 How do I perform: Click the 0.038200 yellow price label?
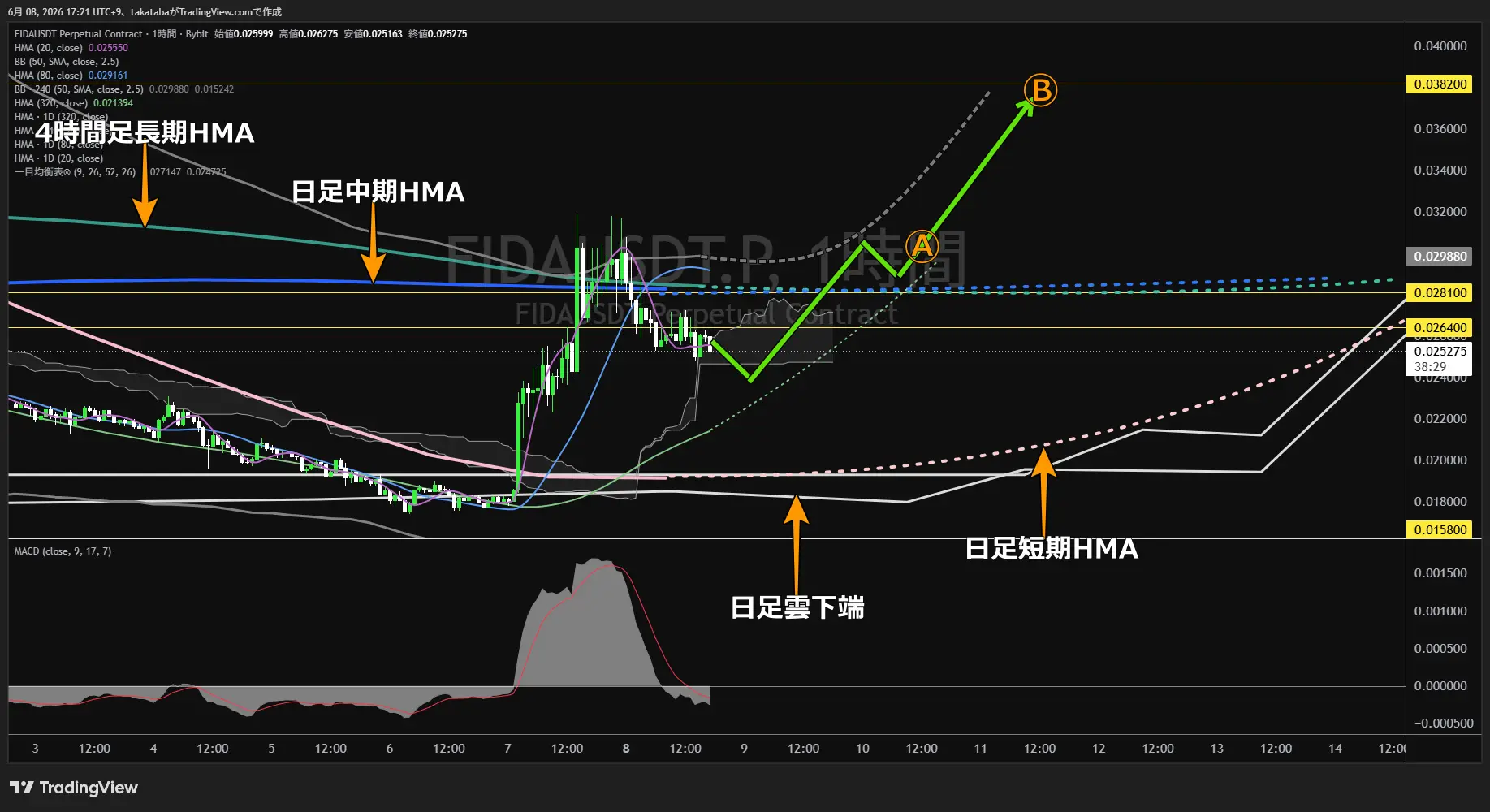coord(1440,84)
